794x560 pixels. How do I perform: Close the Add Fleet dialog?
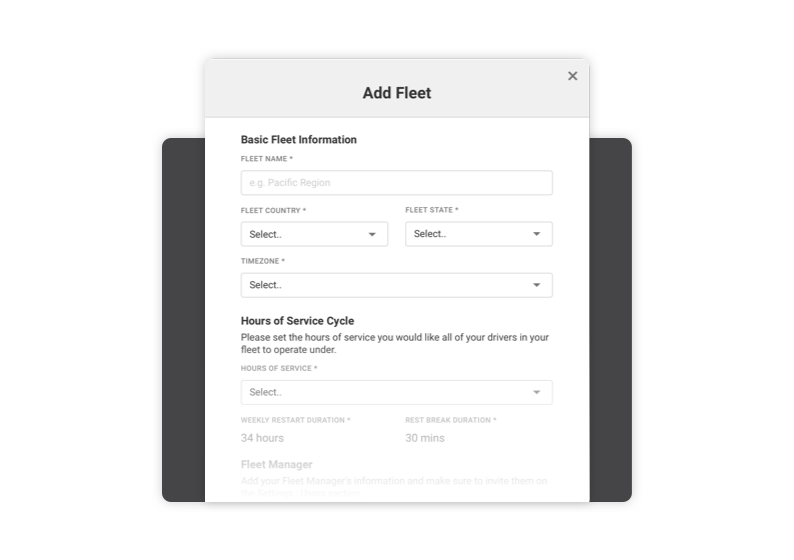click(x=572, y=76)
